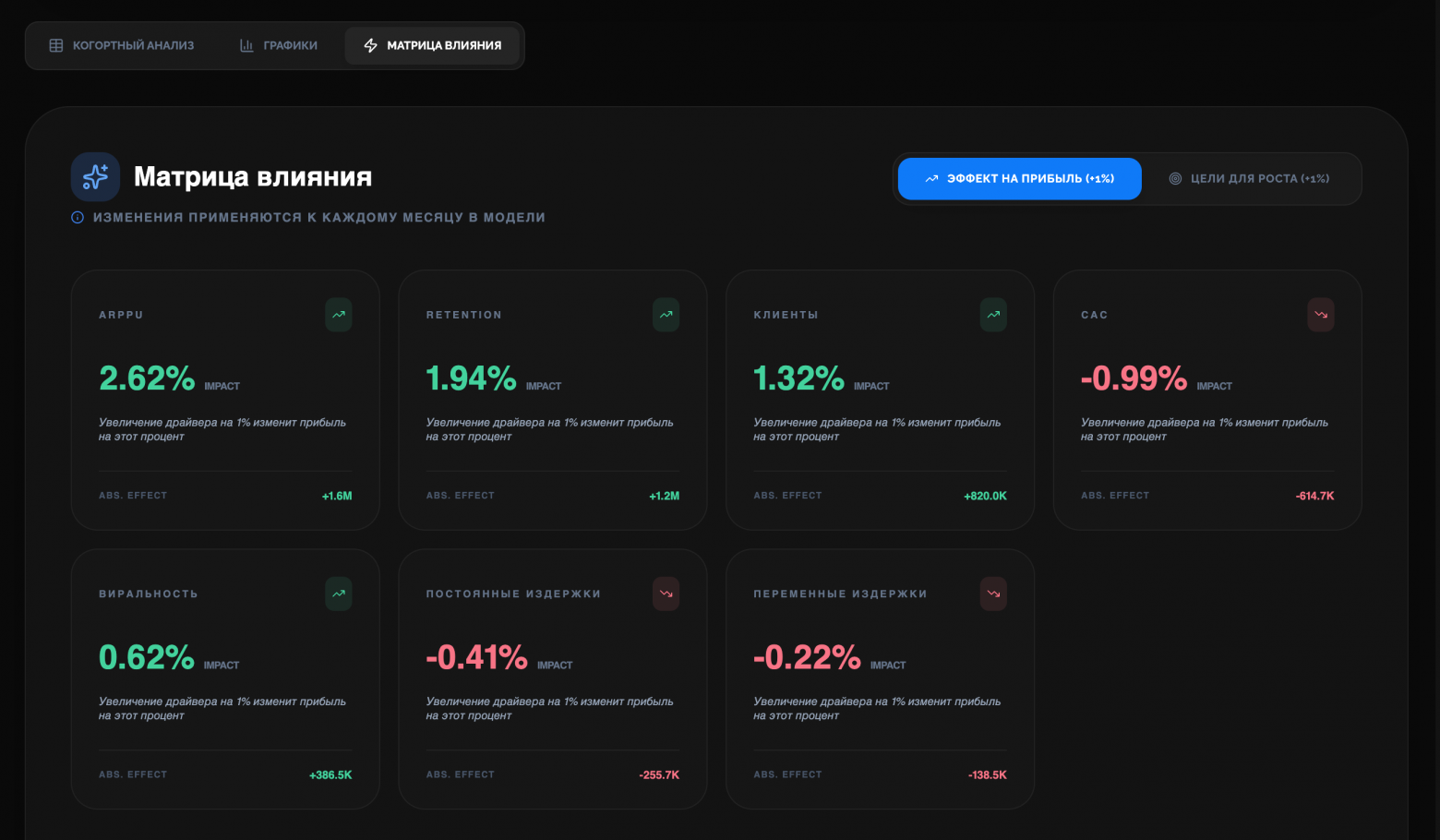Click the Клиенты trend-up icon
Screen dimensions: 1440x840
click(x=993, y=315)
